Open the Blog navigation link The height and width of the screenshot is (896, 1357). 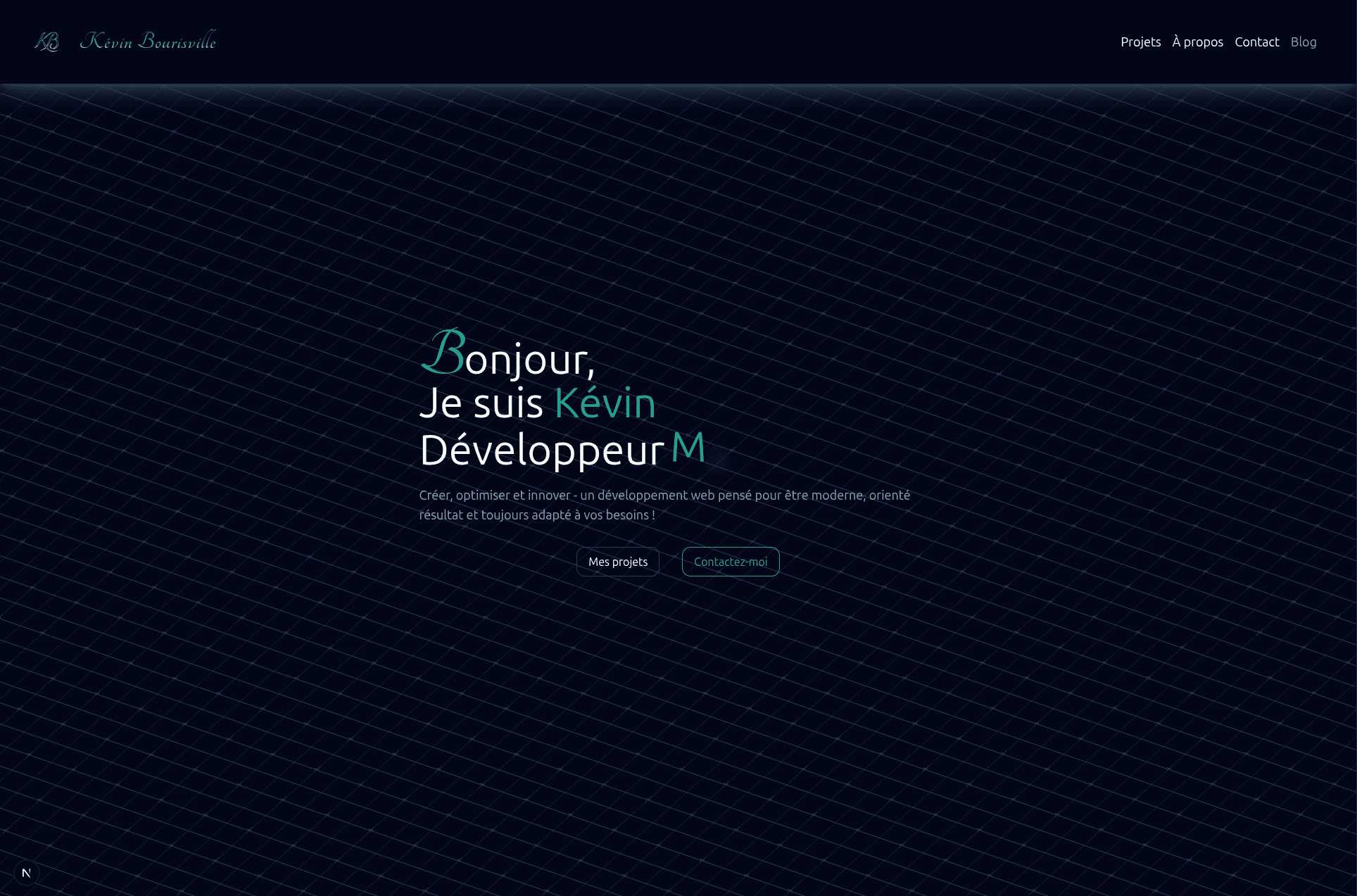click(x=1303, y=42)
